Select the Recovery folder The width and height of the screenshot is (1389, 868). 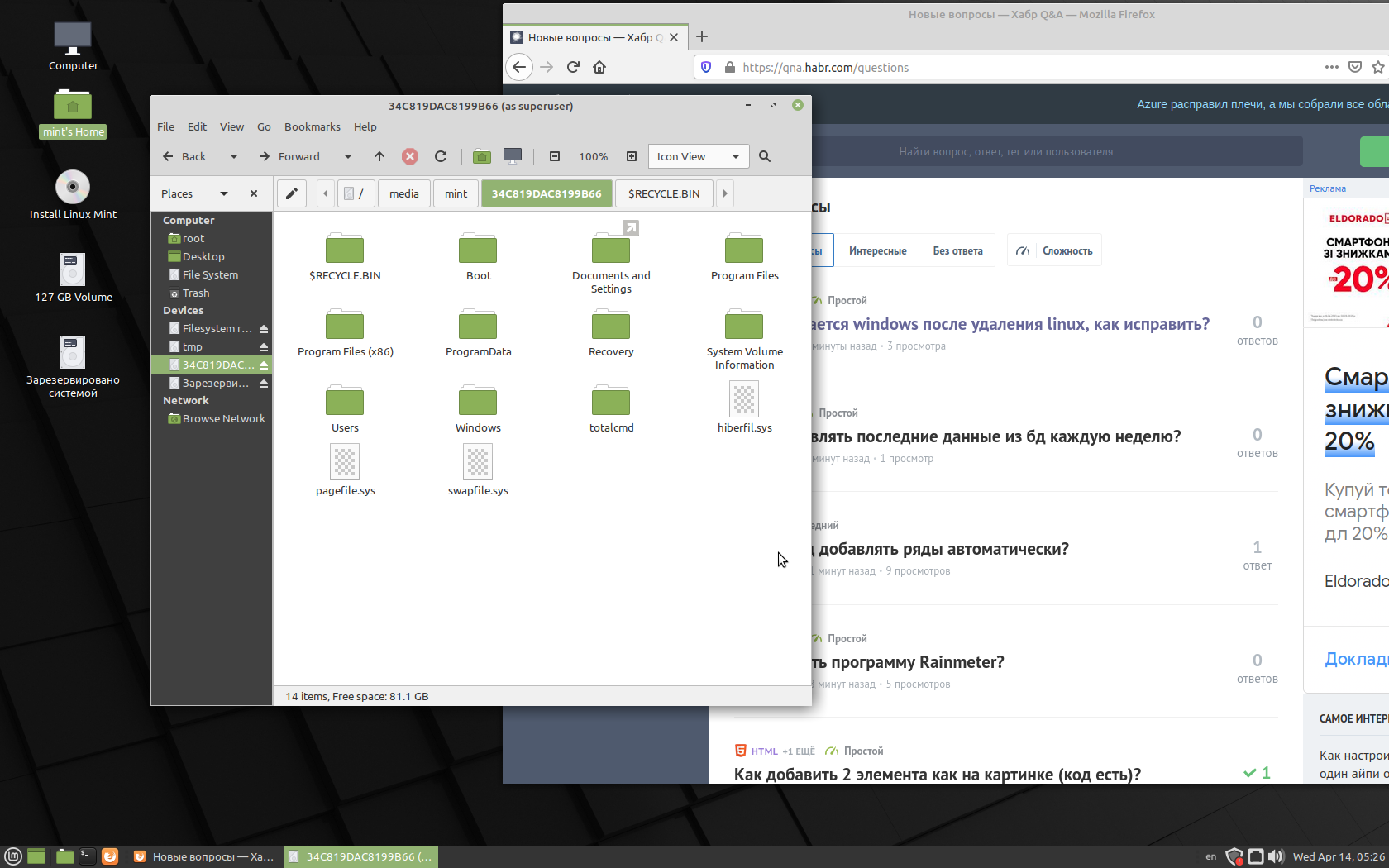pyautogui.click(x=611, y=332)
